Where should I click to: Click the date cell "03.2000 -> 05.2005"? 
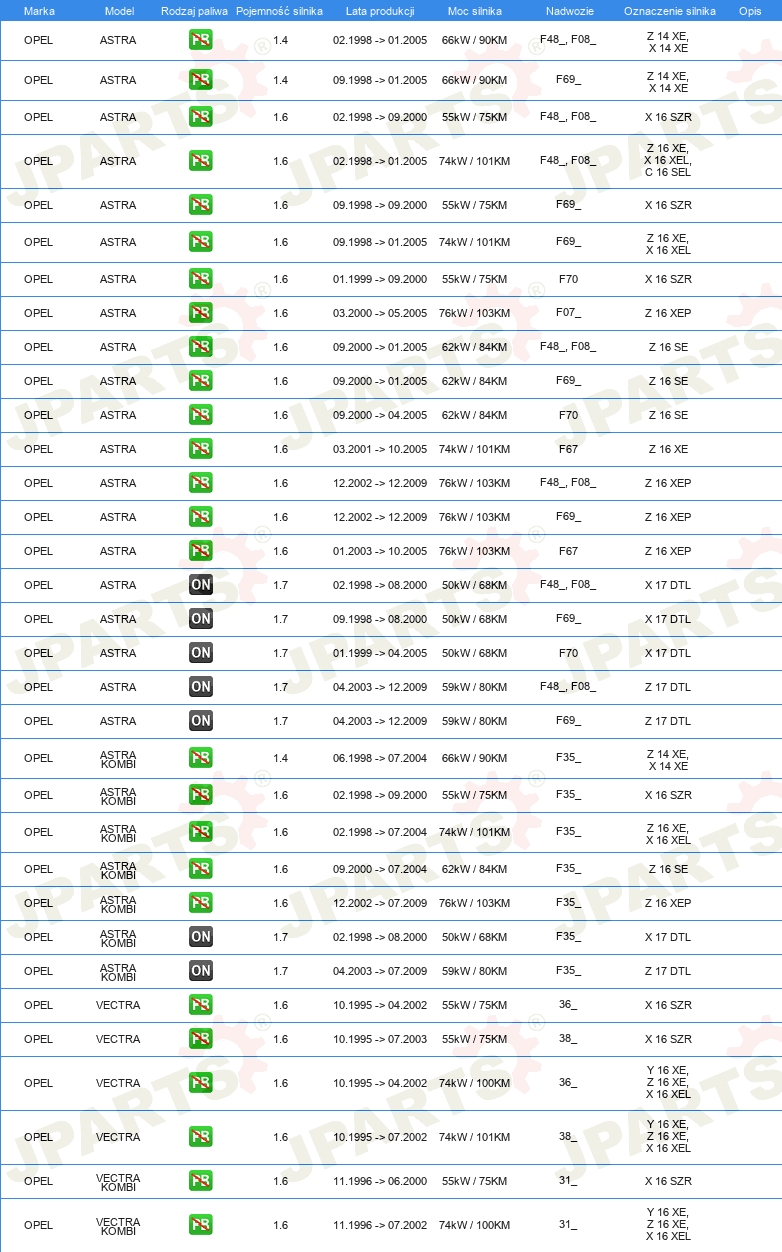(380, 314)
